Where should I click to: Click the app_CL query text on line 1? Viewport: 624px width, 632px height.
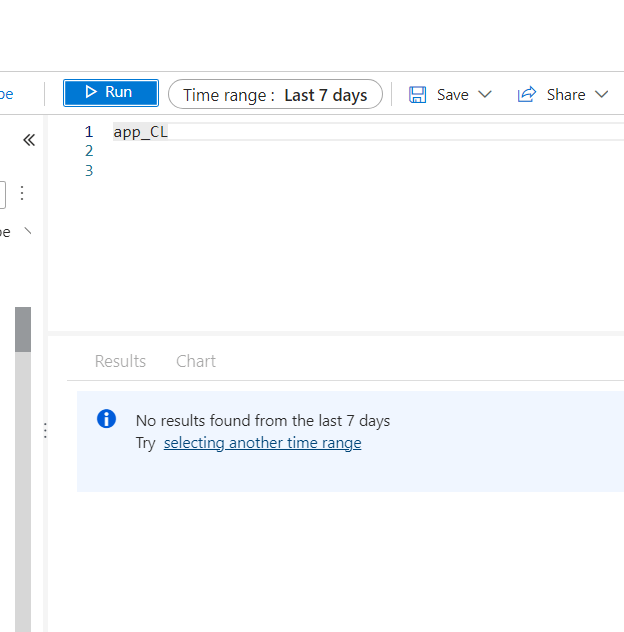[140, 132]
